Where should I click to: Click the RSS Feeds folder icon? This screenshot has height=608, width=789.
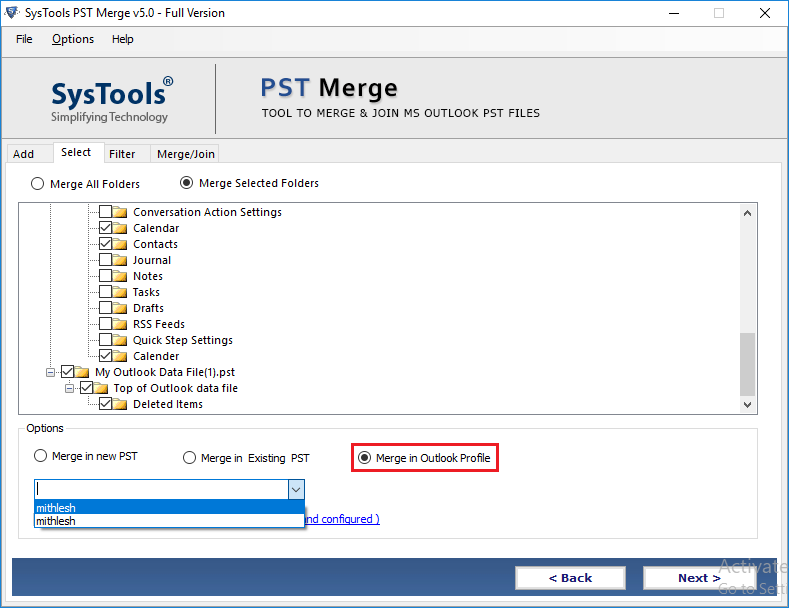[x=120, y=324]
